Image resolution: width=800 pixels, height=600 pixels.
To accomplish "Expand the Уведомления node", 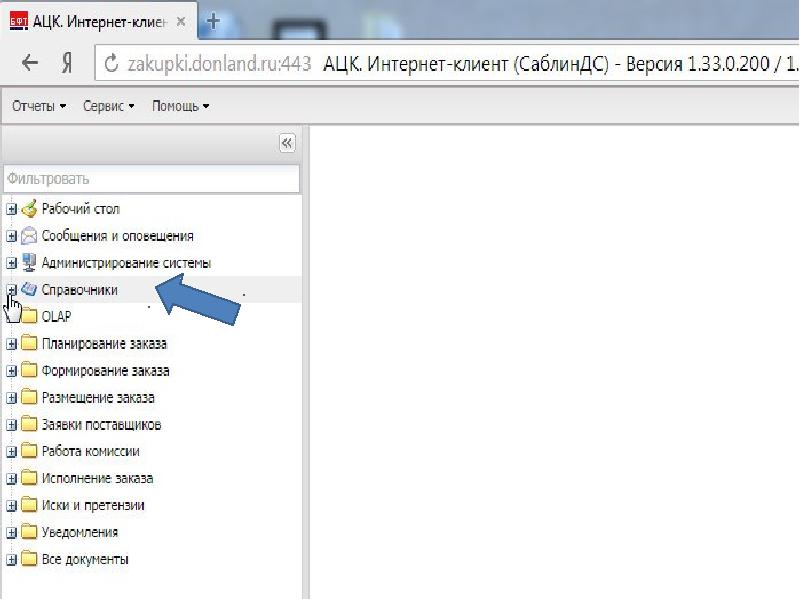I will pyautogui.click(x=11, y=533).
